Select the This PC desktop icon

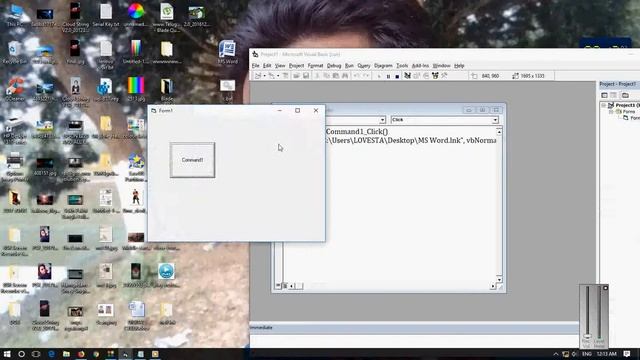(x=15, y=15)
